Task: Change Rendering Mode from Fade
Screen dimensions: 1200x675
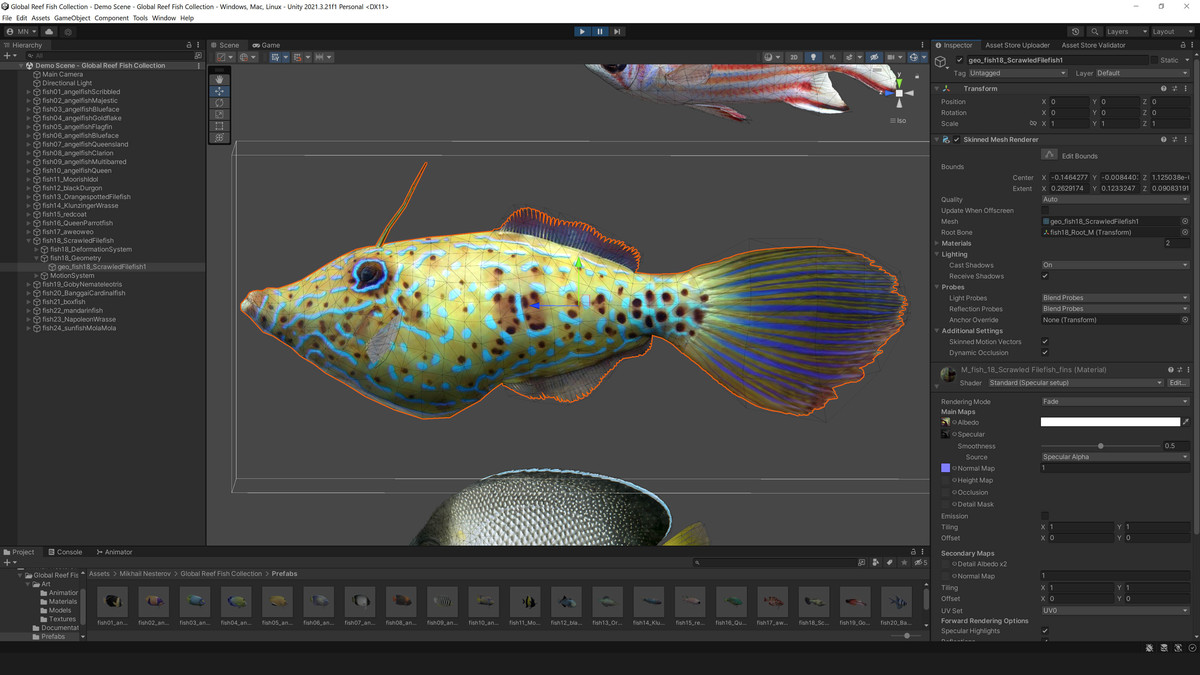Action: (1115, 401)
